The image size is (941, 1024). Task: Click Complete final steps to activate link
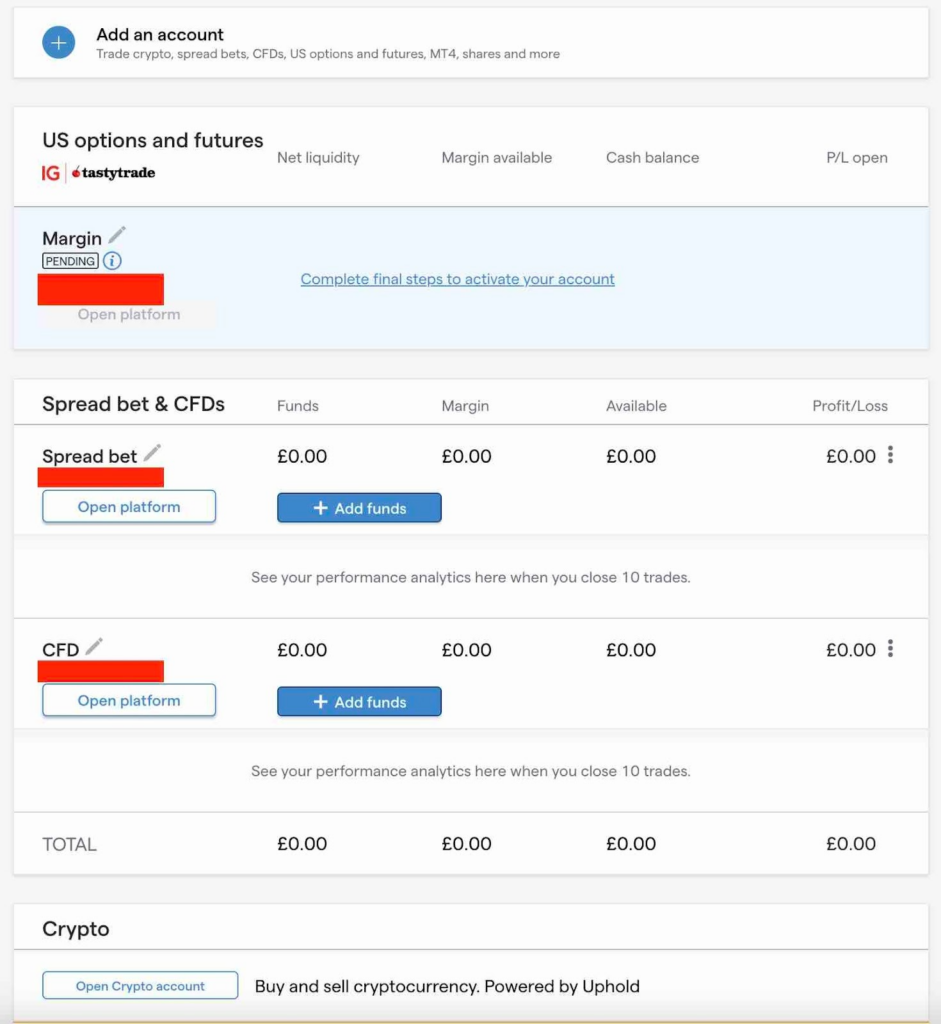(x=457, y=279)
